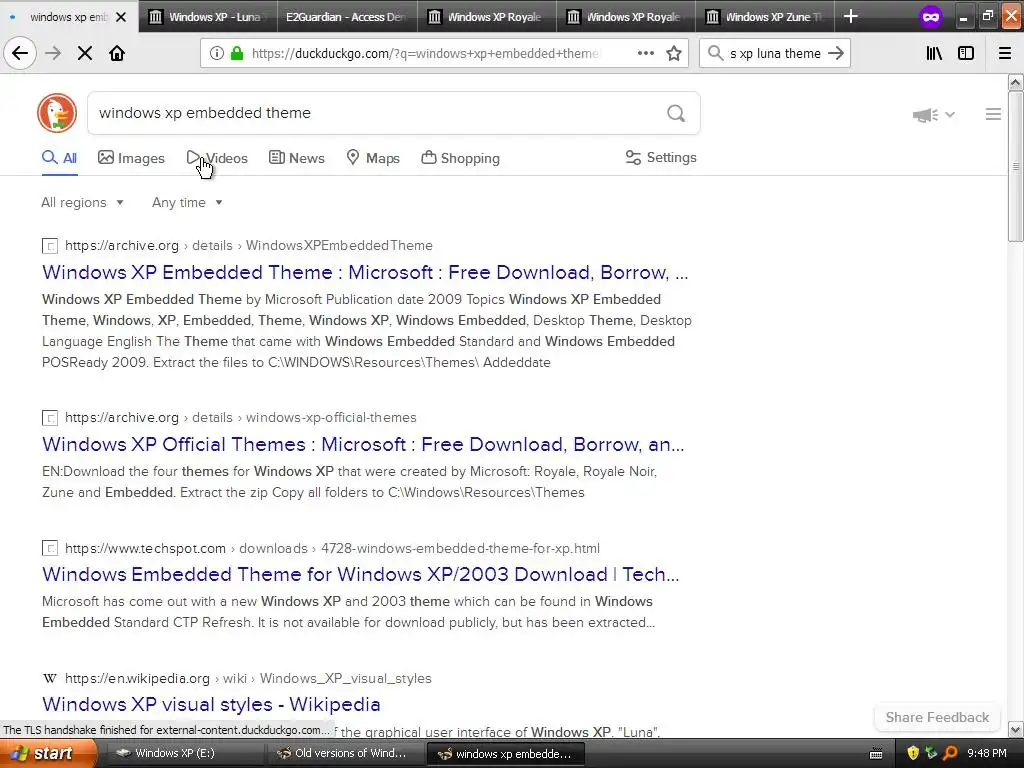Open Windows XP Official Themes result
Viewport: 1024px width, 768px height.
[363, 445]
